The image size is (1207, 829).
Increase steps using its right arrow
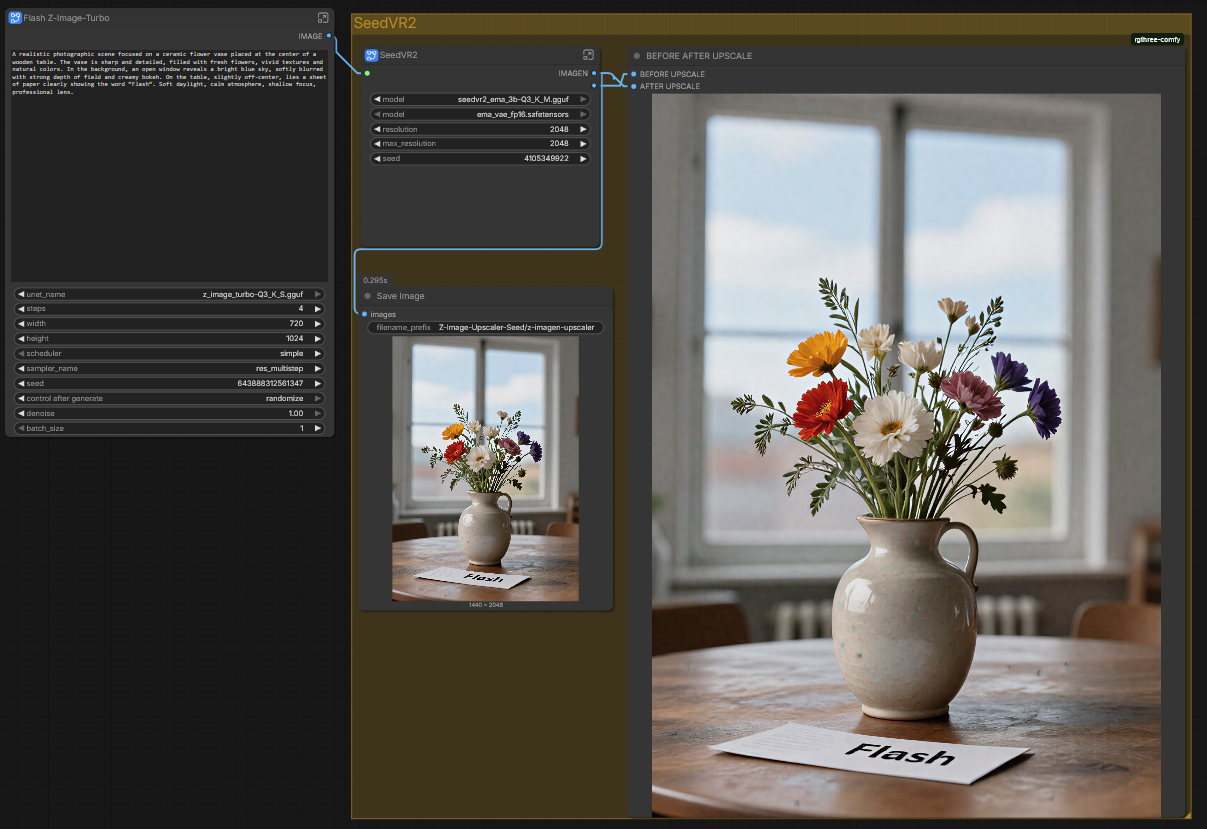(318, 309)
